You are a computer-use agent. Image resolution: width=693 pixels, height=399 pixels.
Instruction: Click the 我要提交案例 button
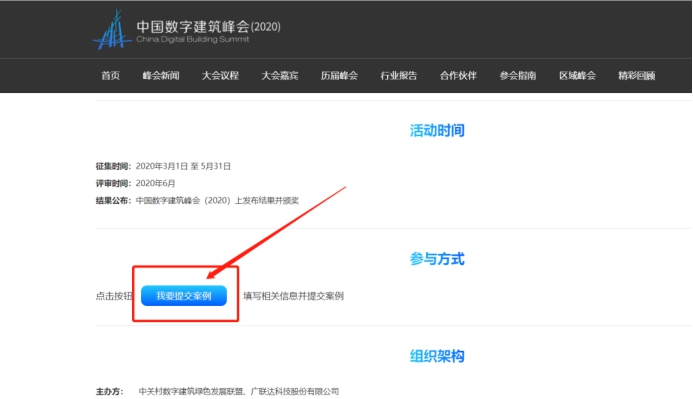tap(184, 296)
